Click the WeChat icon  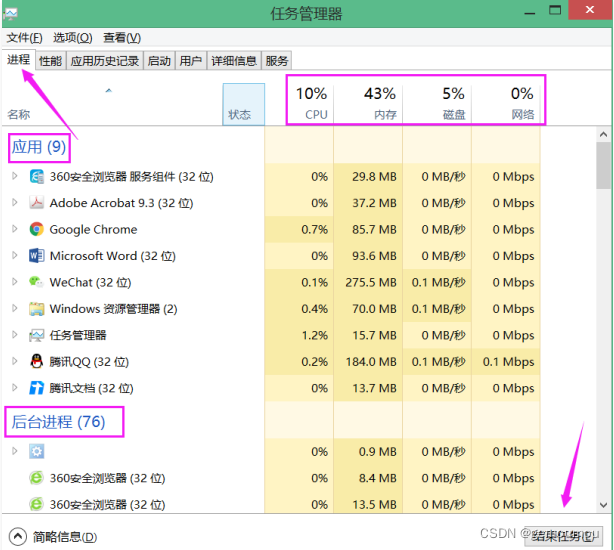pos(36,282)
